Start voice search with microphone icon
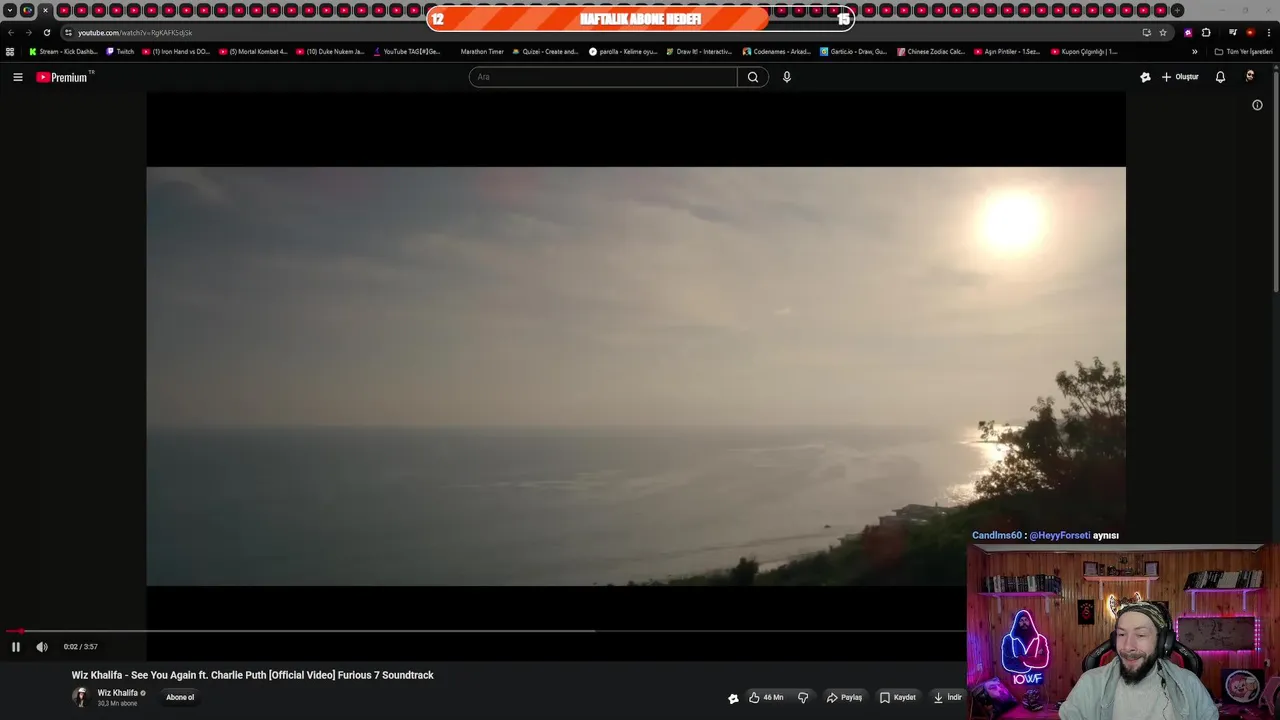This screenshot has width=1280, height=720. point(787,77)
